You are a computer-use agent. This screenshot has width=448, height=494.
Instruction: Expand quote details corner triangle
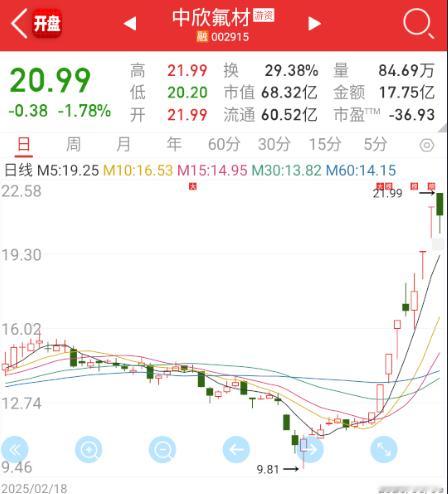443,128
